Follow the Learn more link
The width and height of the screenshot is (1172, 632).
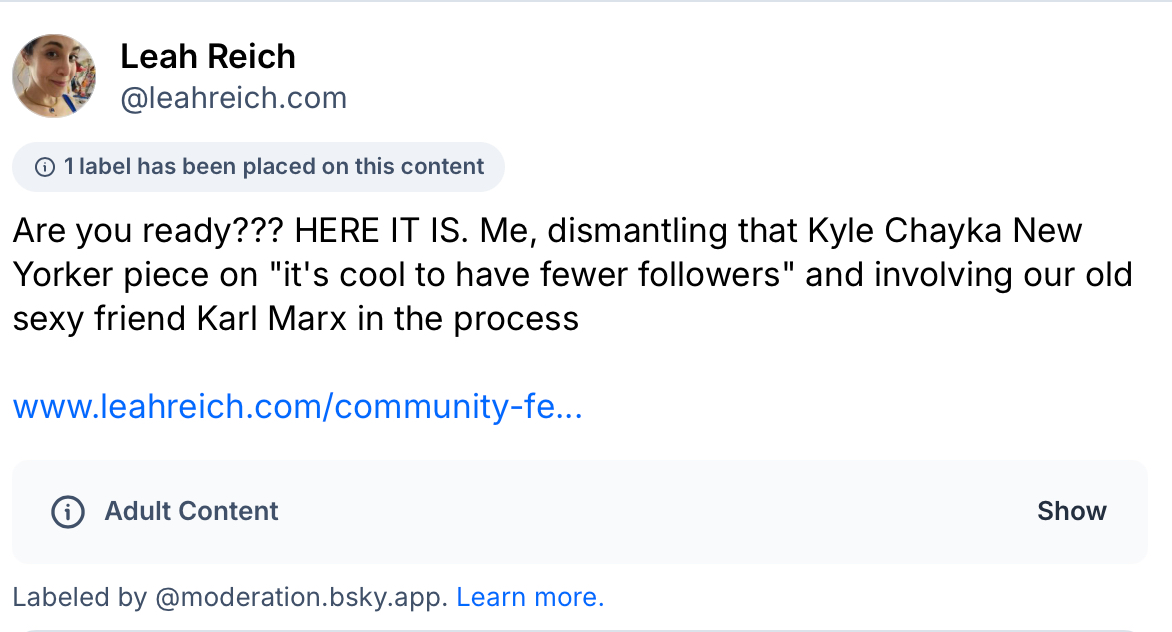[x=530, y=598]
